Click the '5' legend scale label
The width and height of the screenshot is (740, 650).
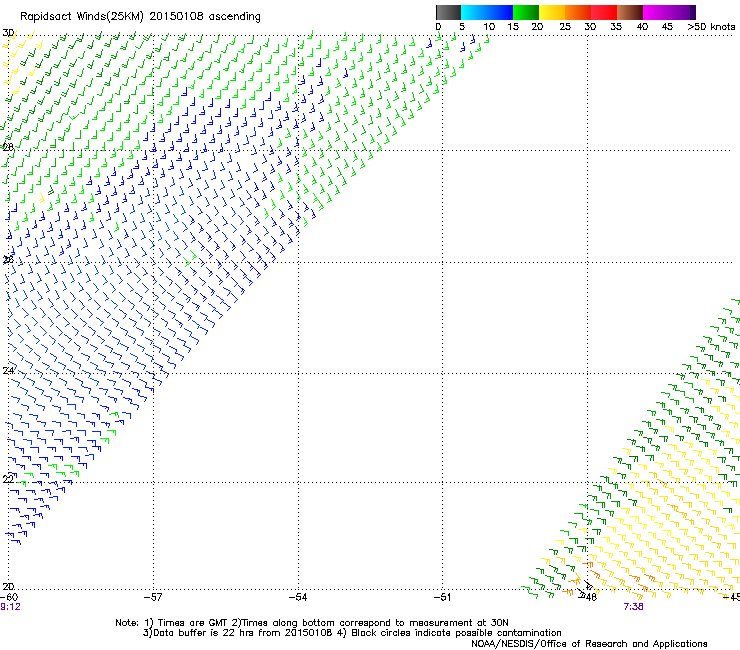pos(462,27)
